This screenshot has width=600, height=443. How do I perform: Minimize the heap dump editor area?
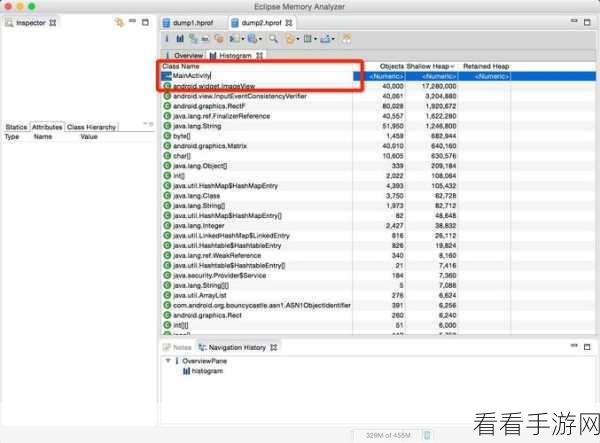tap(574, 21)
